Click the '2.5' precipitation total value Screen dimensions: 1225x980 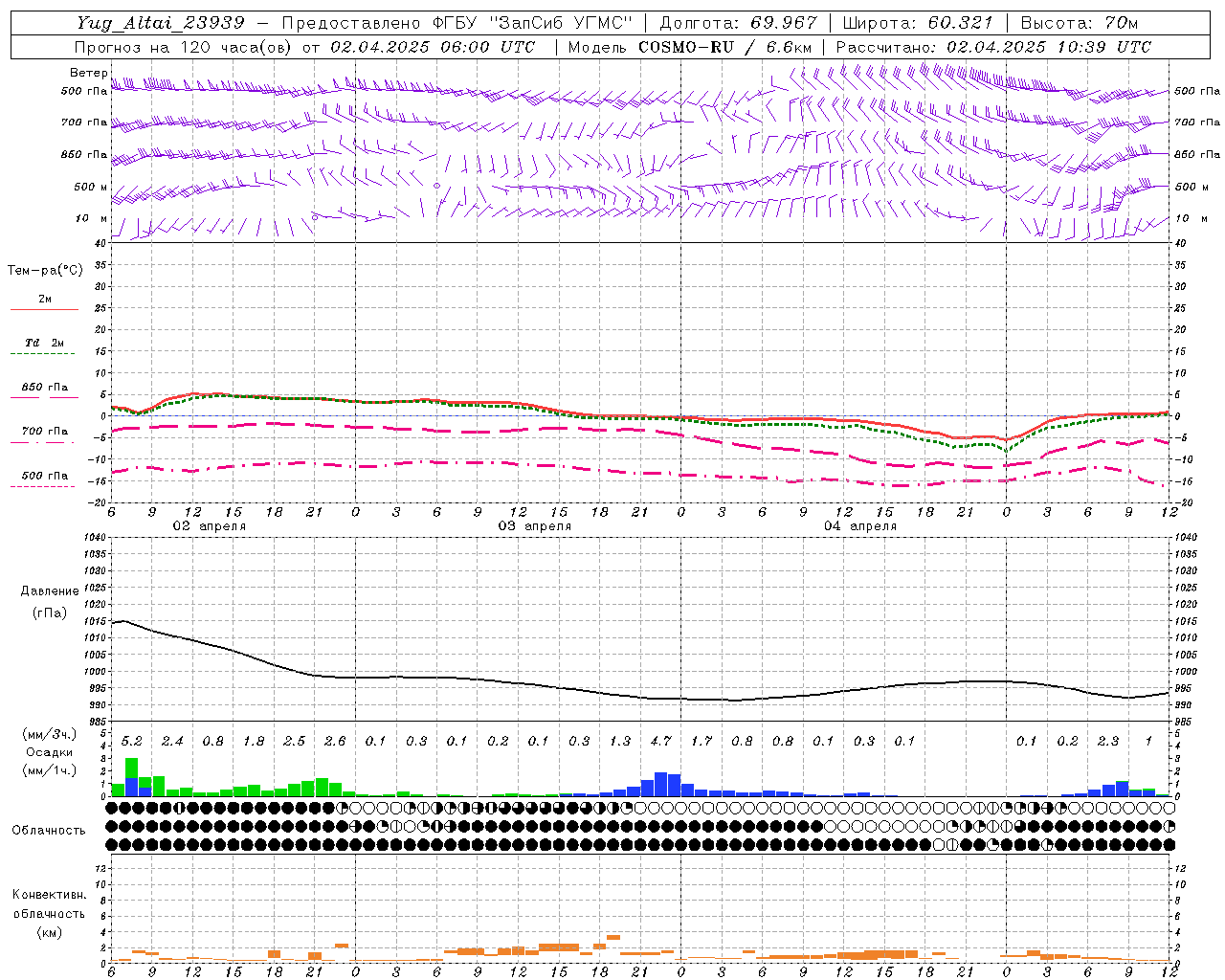click(295, 741)
